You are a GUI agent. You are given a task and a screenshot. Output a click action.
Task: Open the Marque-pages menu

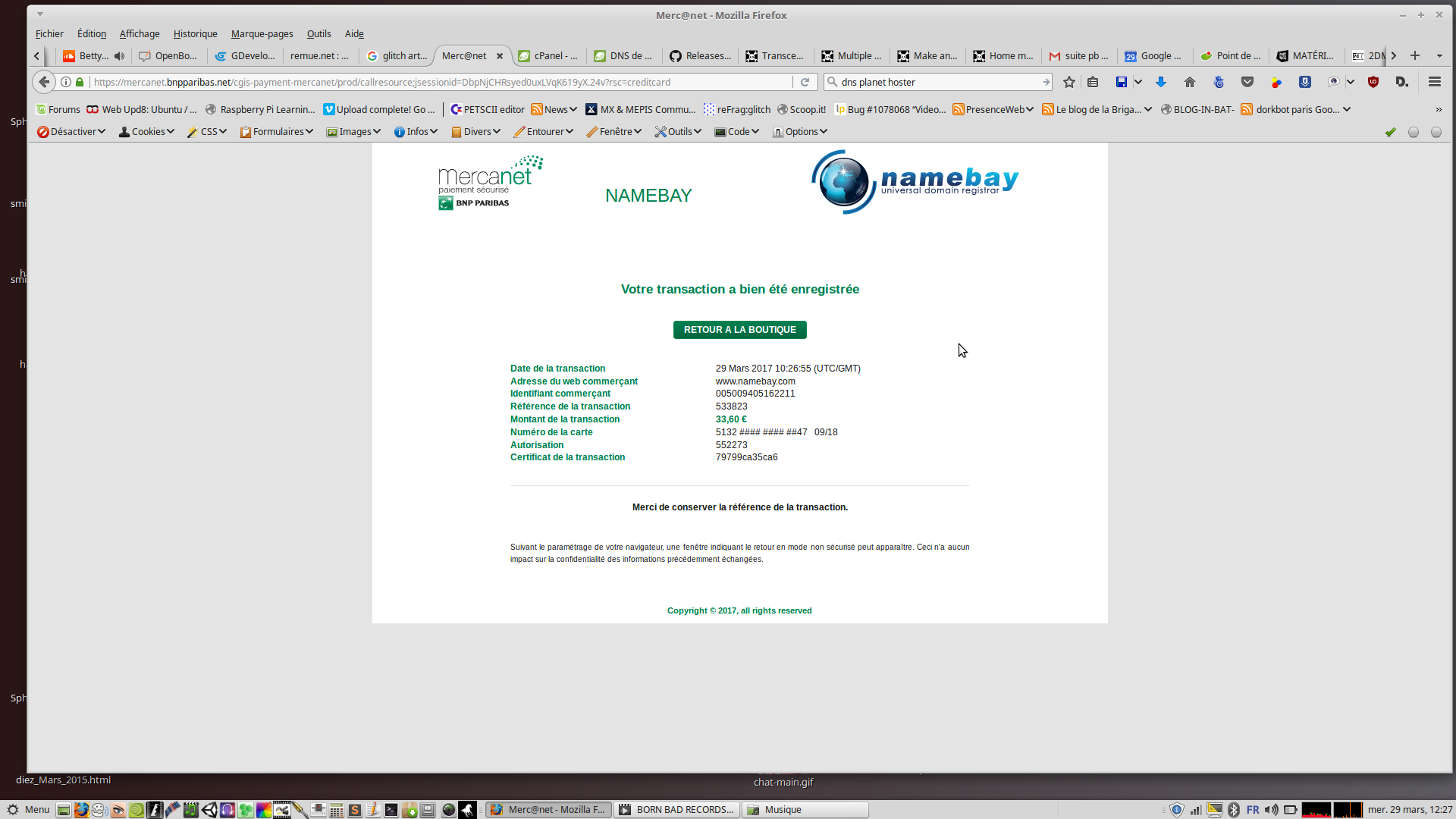262,34
